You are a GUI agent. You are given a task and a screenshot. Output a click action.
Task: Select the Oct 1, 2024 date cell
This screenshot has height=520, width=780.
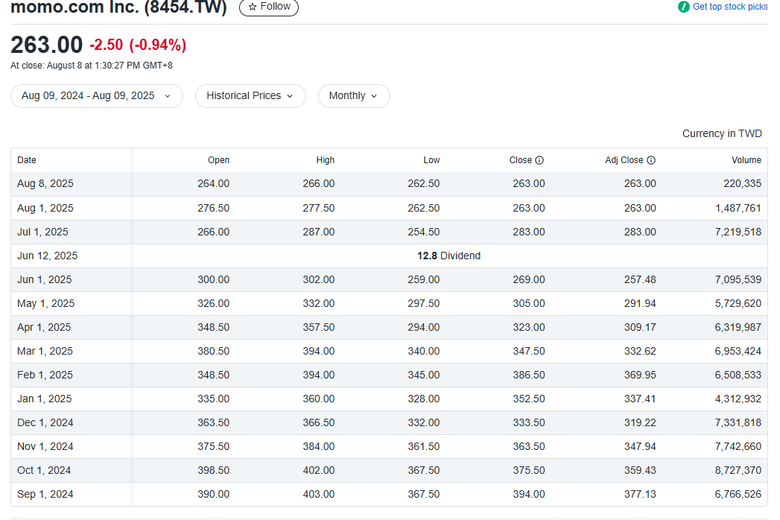(44, 471)
